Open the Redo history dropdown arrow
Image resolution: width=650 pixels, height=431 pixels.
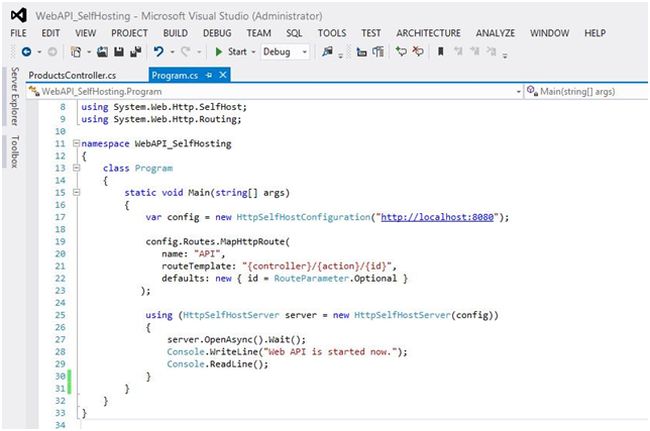(x=199, y=52)
